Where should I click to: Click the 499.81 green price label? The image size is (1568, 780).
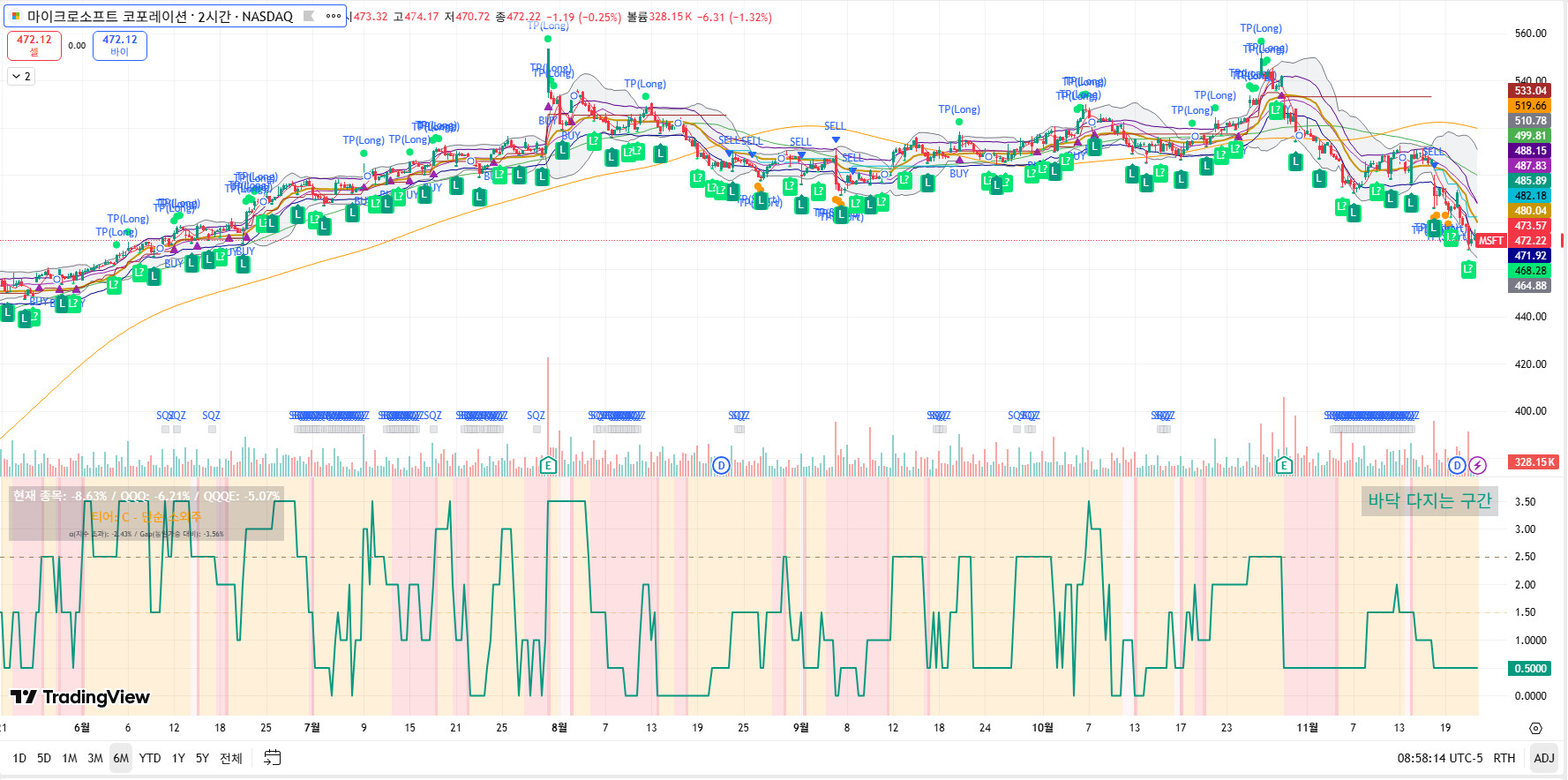point(1530,136)
